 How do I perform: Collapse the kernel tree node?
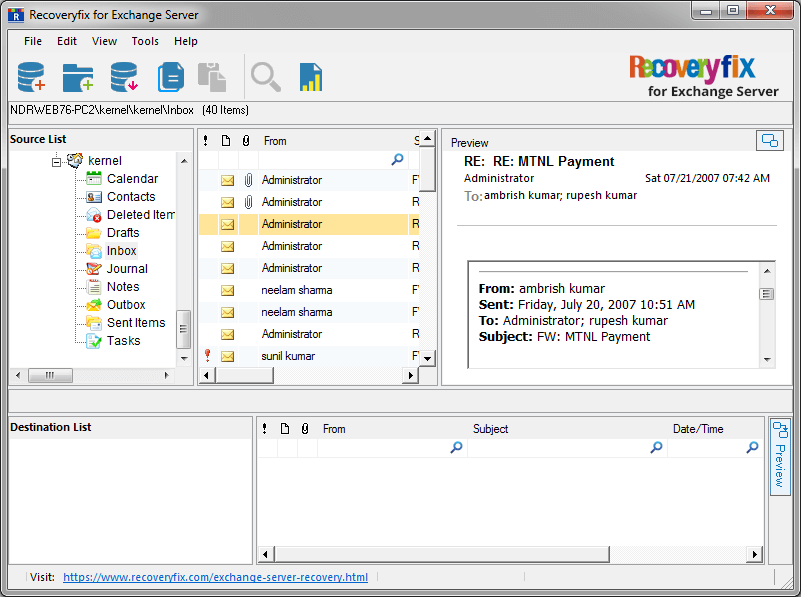point(56,162)
